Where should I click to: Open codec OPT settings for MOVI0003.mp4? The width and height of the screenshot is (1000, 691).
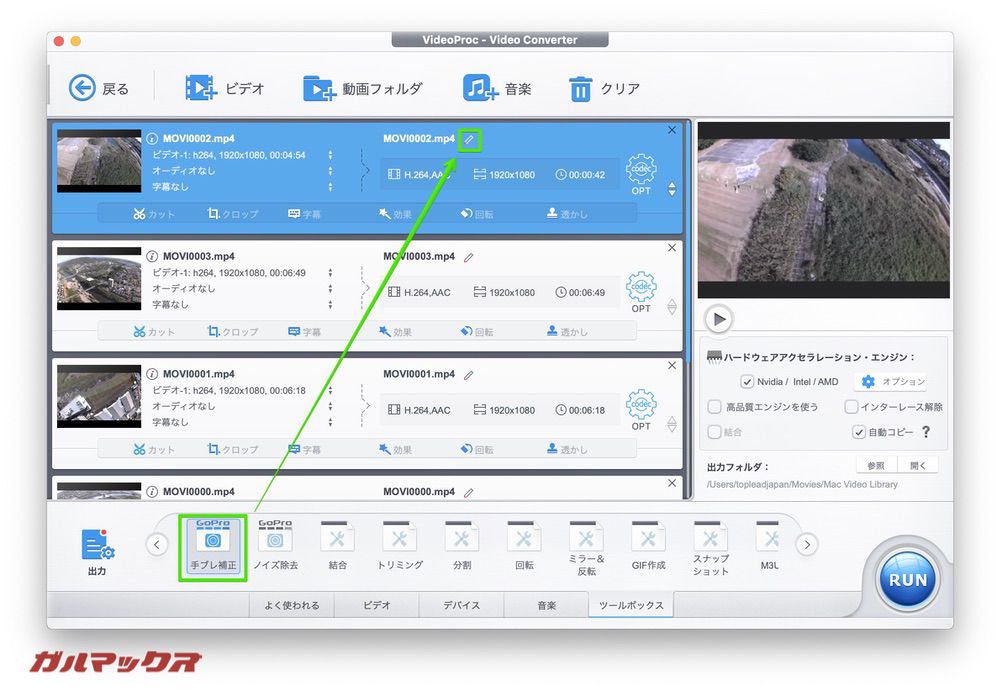(x=641, y=291)
